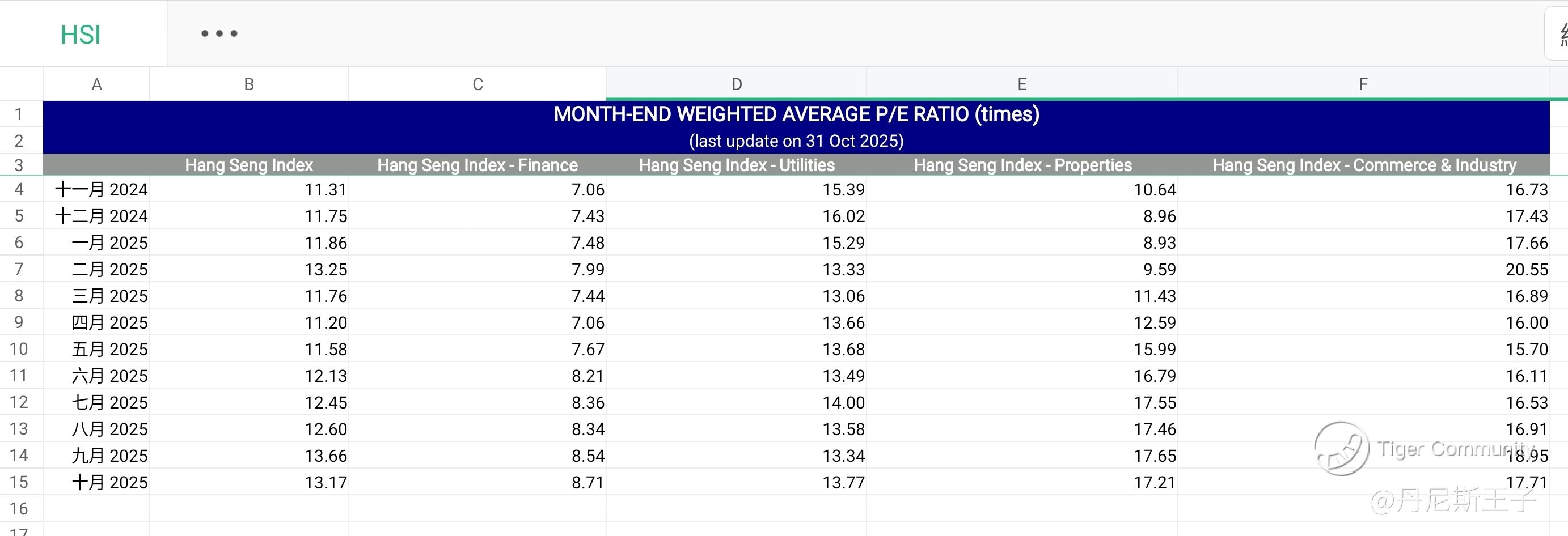Select row 15 header
1568x536 pixels.
19,483
